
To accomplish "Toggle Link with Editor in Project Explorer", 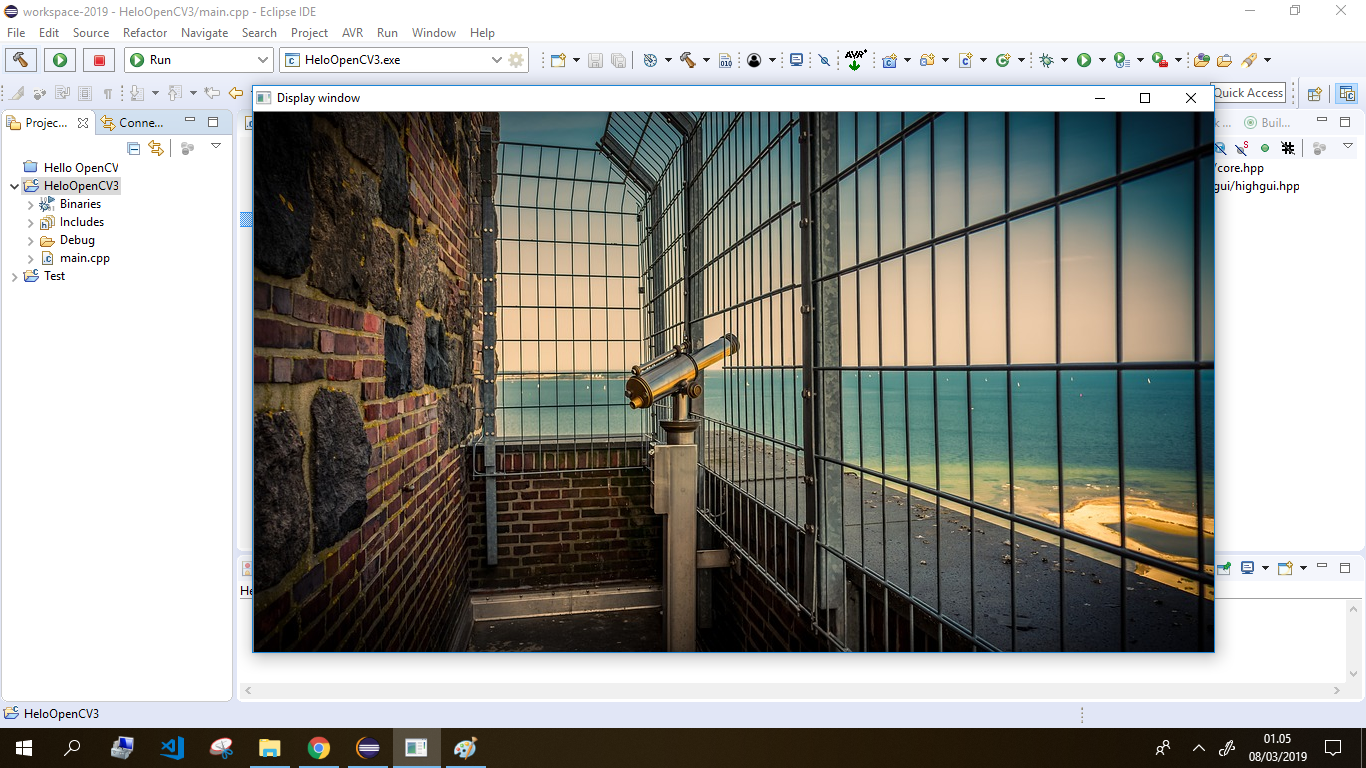I will (156, 148).
